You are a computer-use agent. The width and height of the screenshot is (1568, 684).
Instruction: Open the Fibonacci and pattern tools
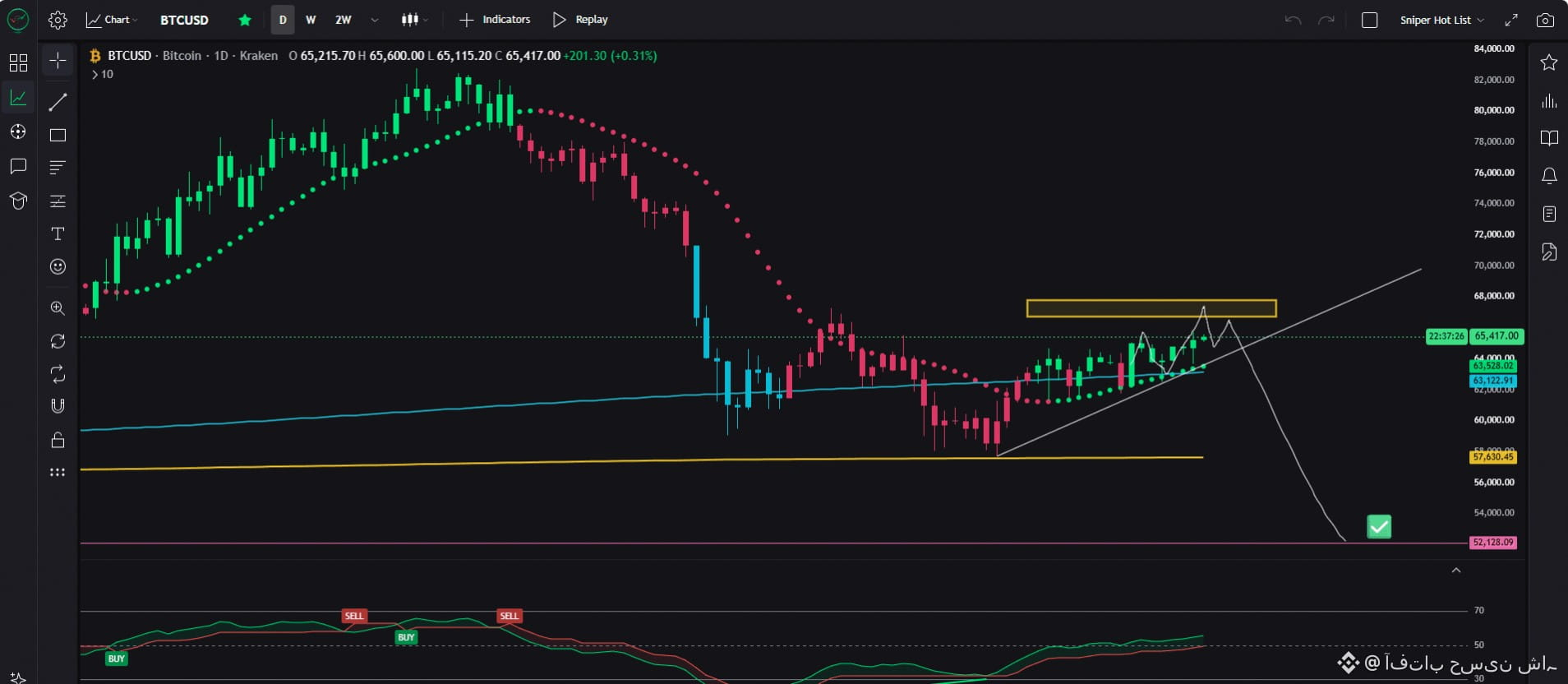point(58,201)
